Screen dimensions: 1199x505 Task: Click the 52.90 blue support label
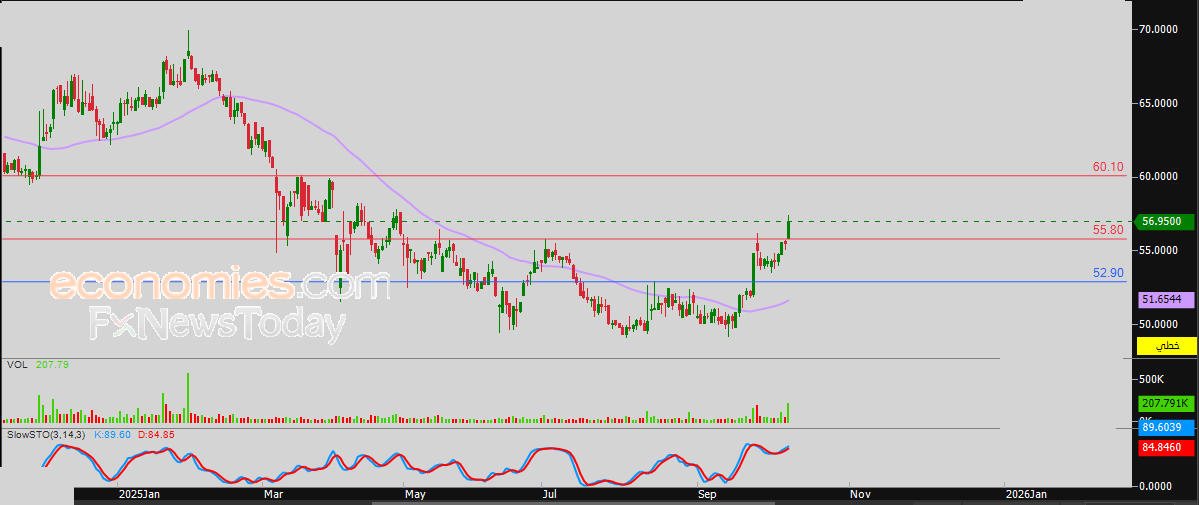tap(1107, 272)
